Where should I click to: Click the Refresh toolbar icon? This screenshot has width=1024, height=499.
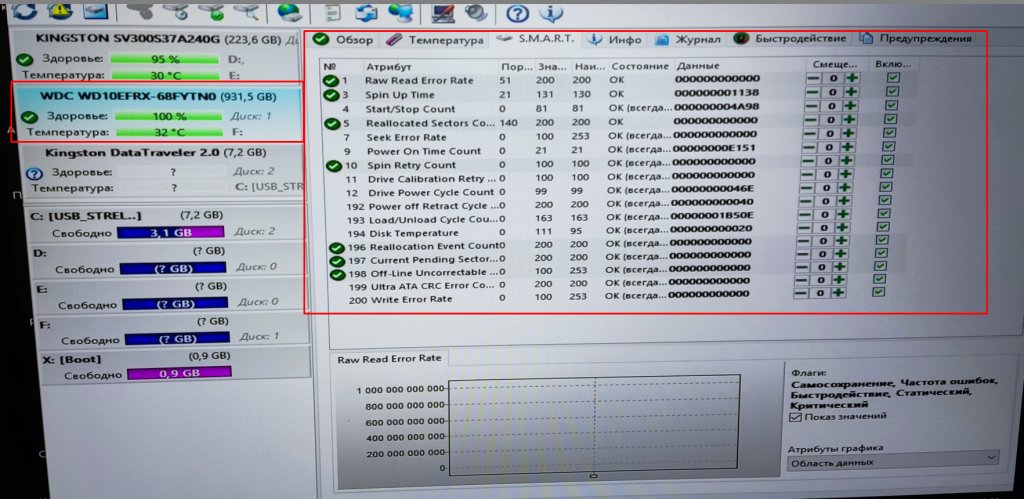(24, 11)
